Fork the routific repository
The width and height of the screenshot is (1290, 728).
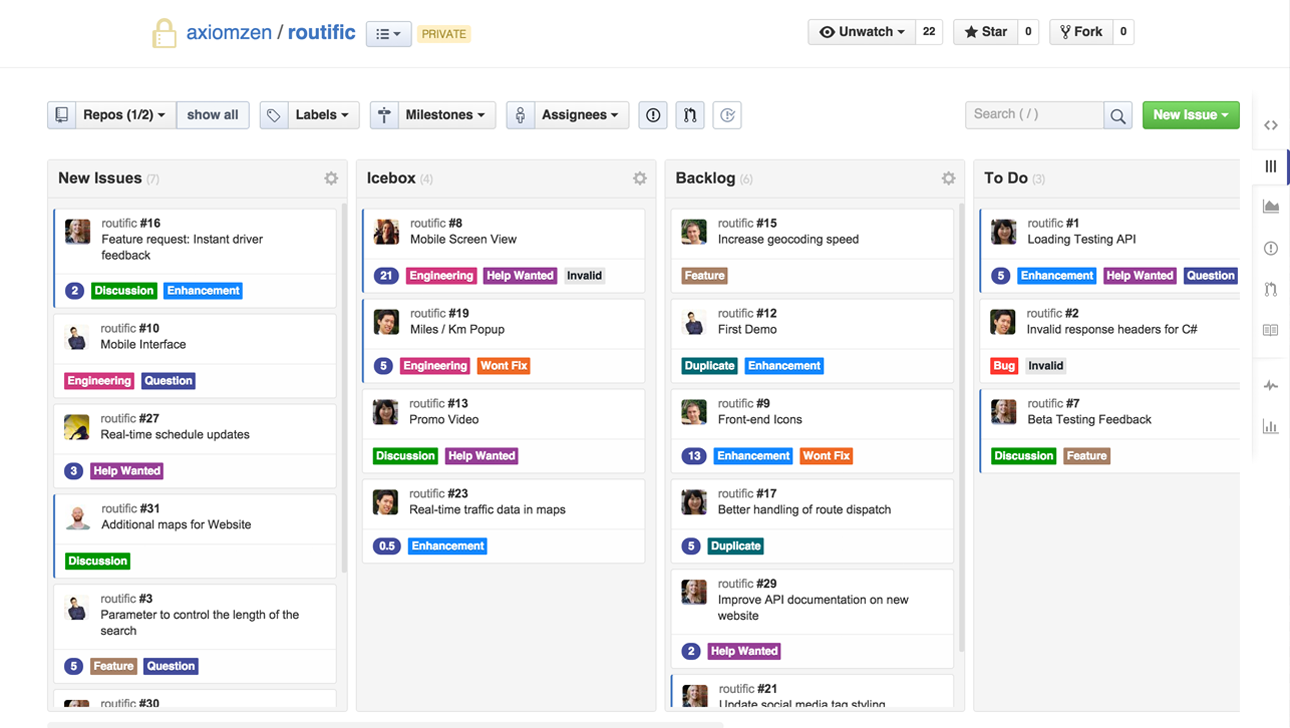[1081, 32]
